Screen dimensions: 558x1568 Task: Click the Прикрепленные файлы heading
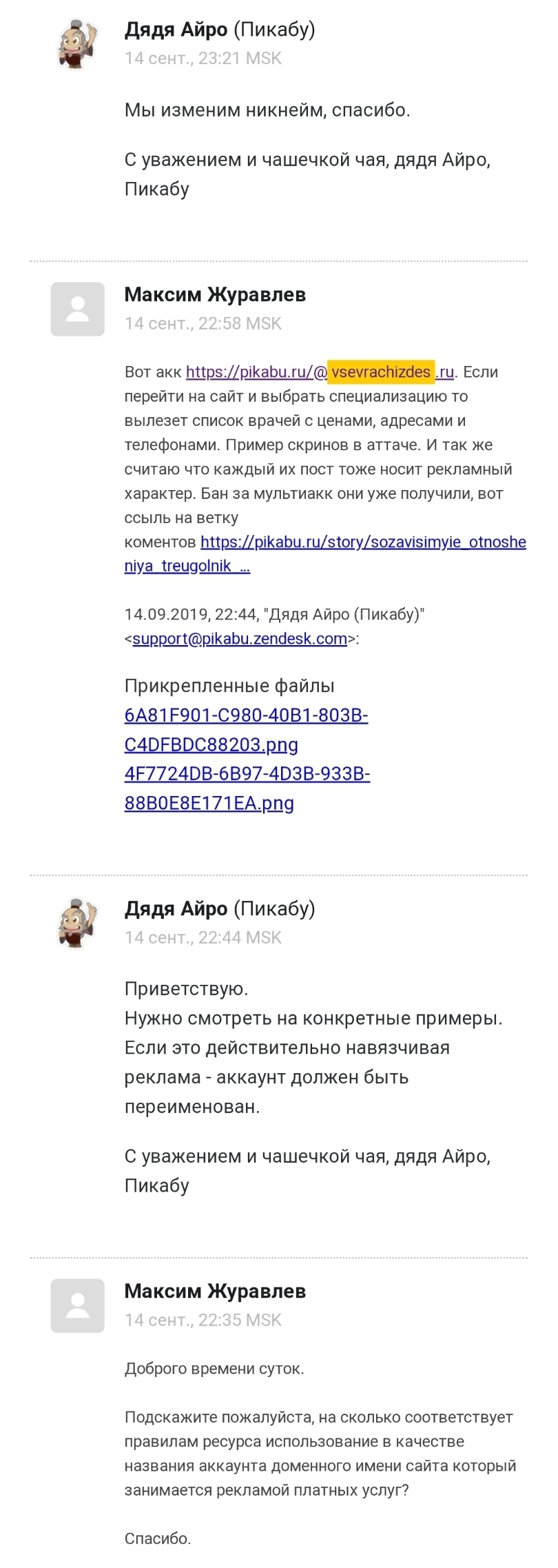229,686
